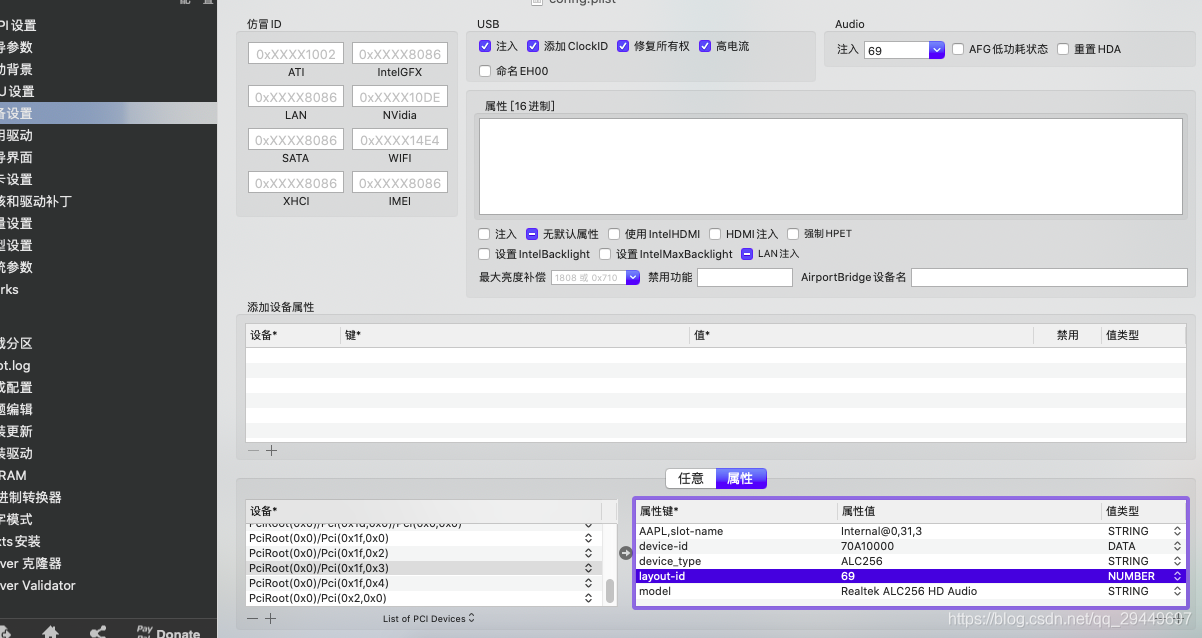Image resolution: width=1202 pixels, height=638 pixels.
Task: Enable the 注入 checkbox under the properties box
Action: (x=485, y=234)
